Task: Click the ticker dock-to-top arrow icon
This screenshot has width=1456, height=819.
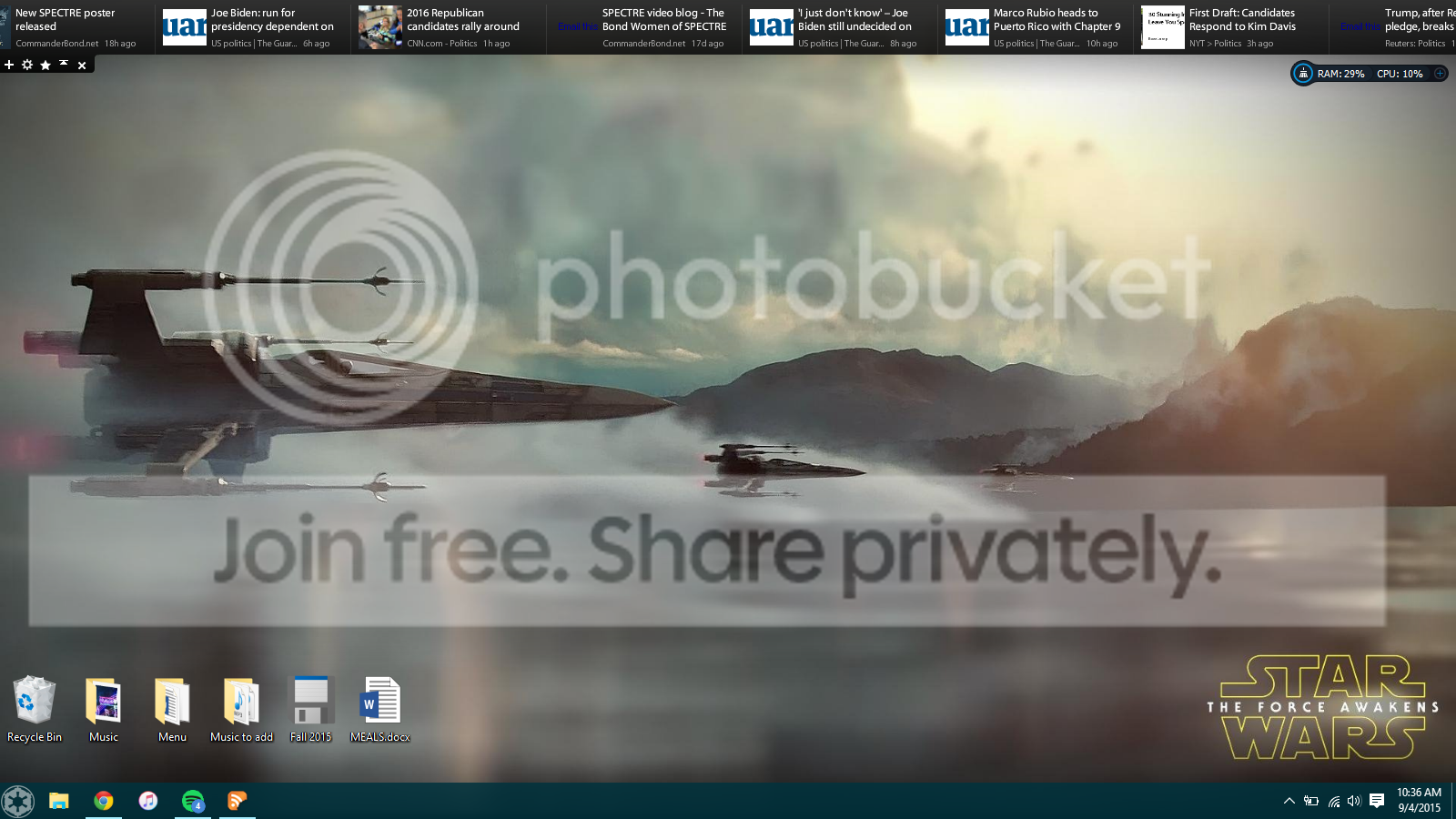Action: pyautogui.click(x=64, y=64)
